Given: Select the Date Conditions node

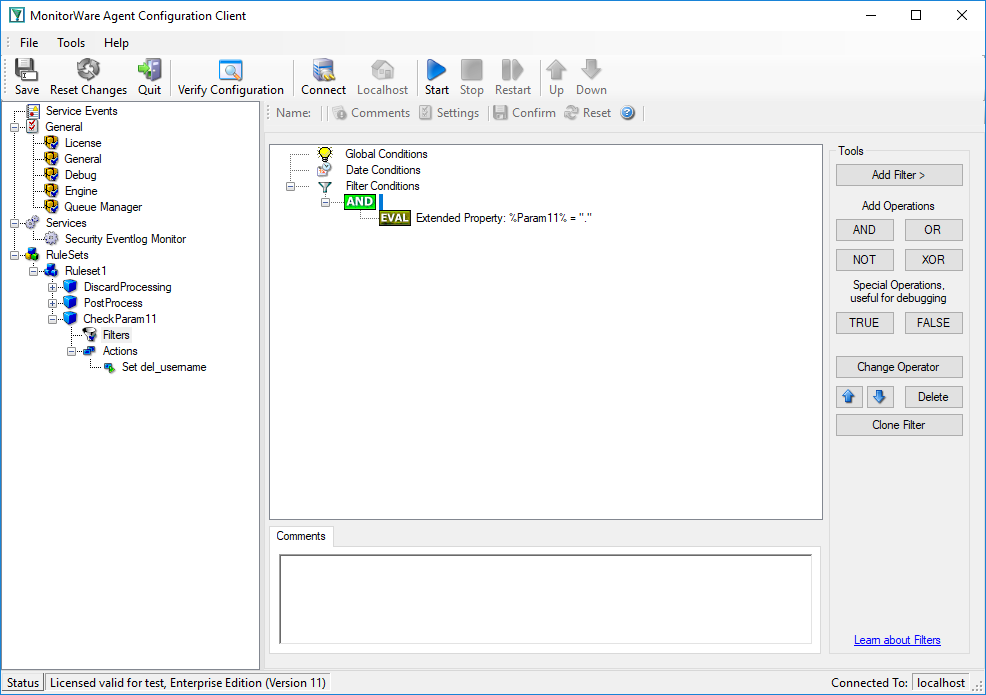Looking at the screenshot, I should 383,170.
